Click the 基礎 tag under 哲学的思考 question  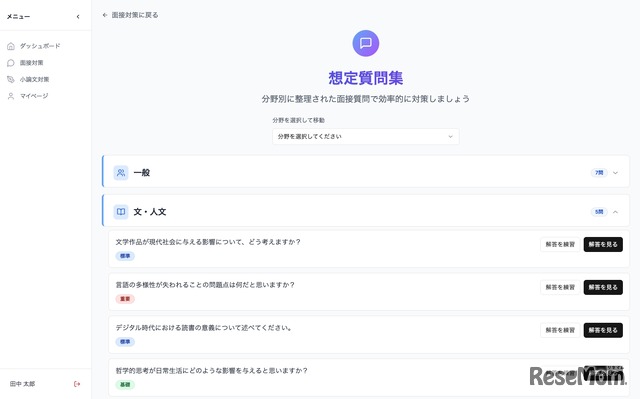point(125,385)
